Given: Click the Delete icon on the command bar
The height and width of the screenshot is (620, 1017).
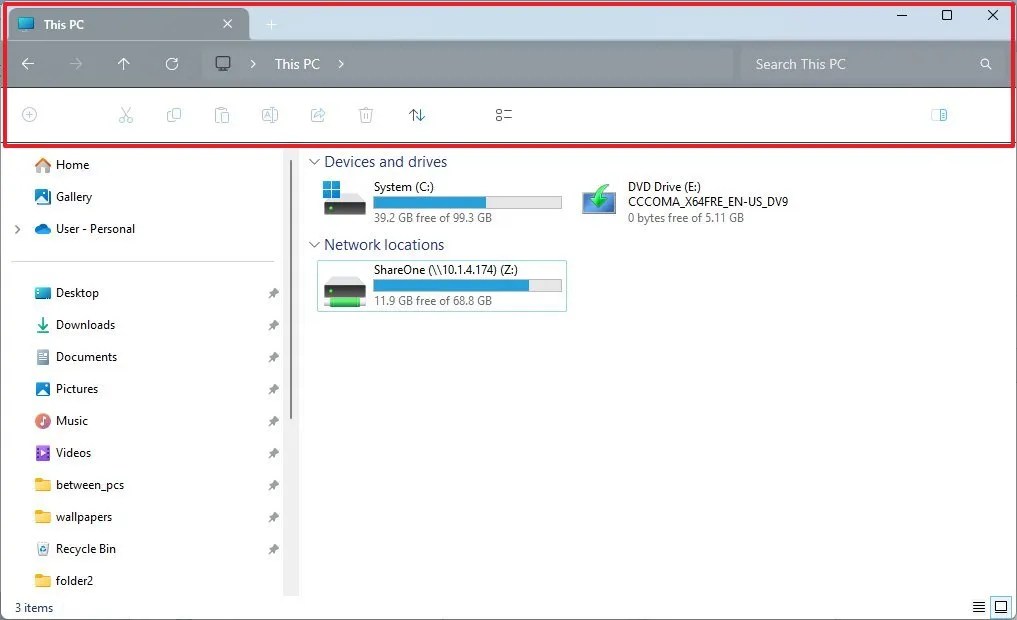Looking at the screenshot, I should click(366, 115).
